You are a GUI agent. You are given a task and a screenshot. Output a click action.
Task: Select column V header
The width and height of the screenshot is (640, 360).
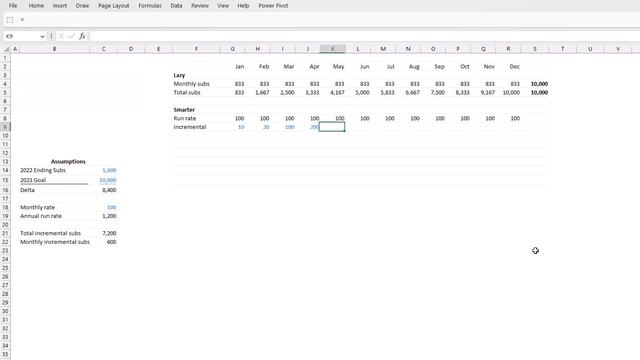618,49
